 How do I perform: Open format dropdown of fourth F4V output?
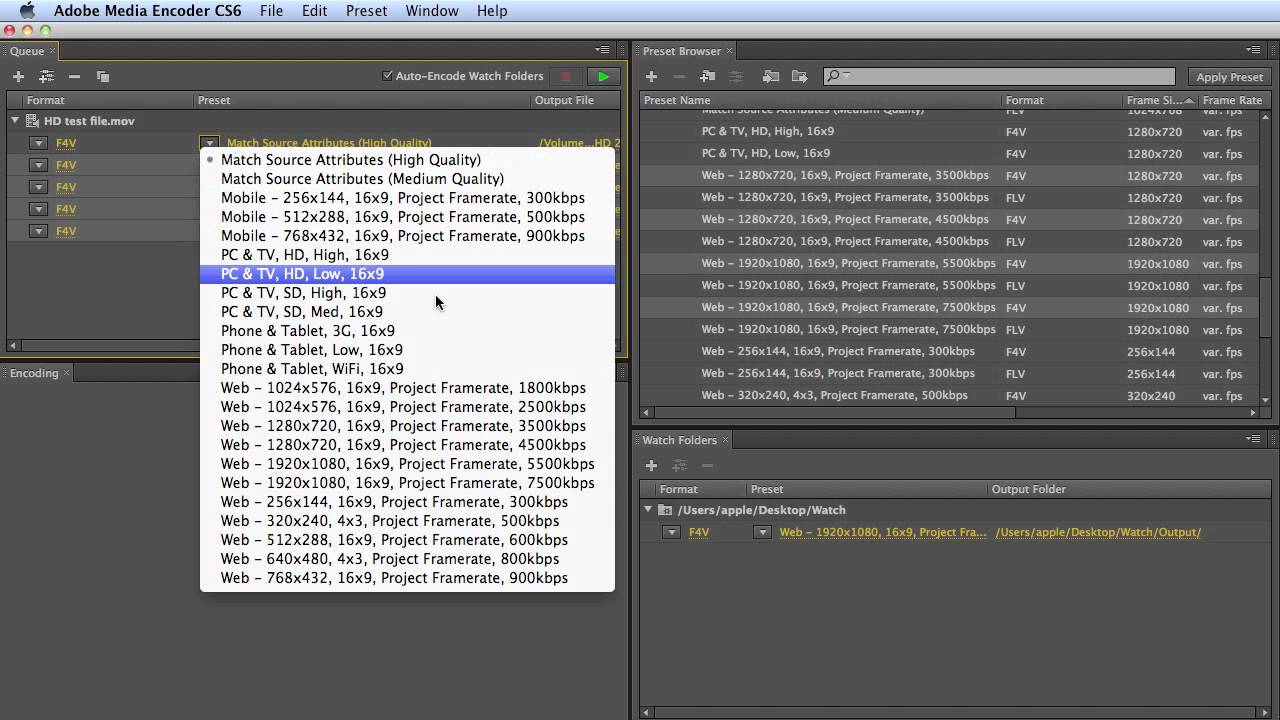38,209
